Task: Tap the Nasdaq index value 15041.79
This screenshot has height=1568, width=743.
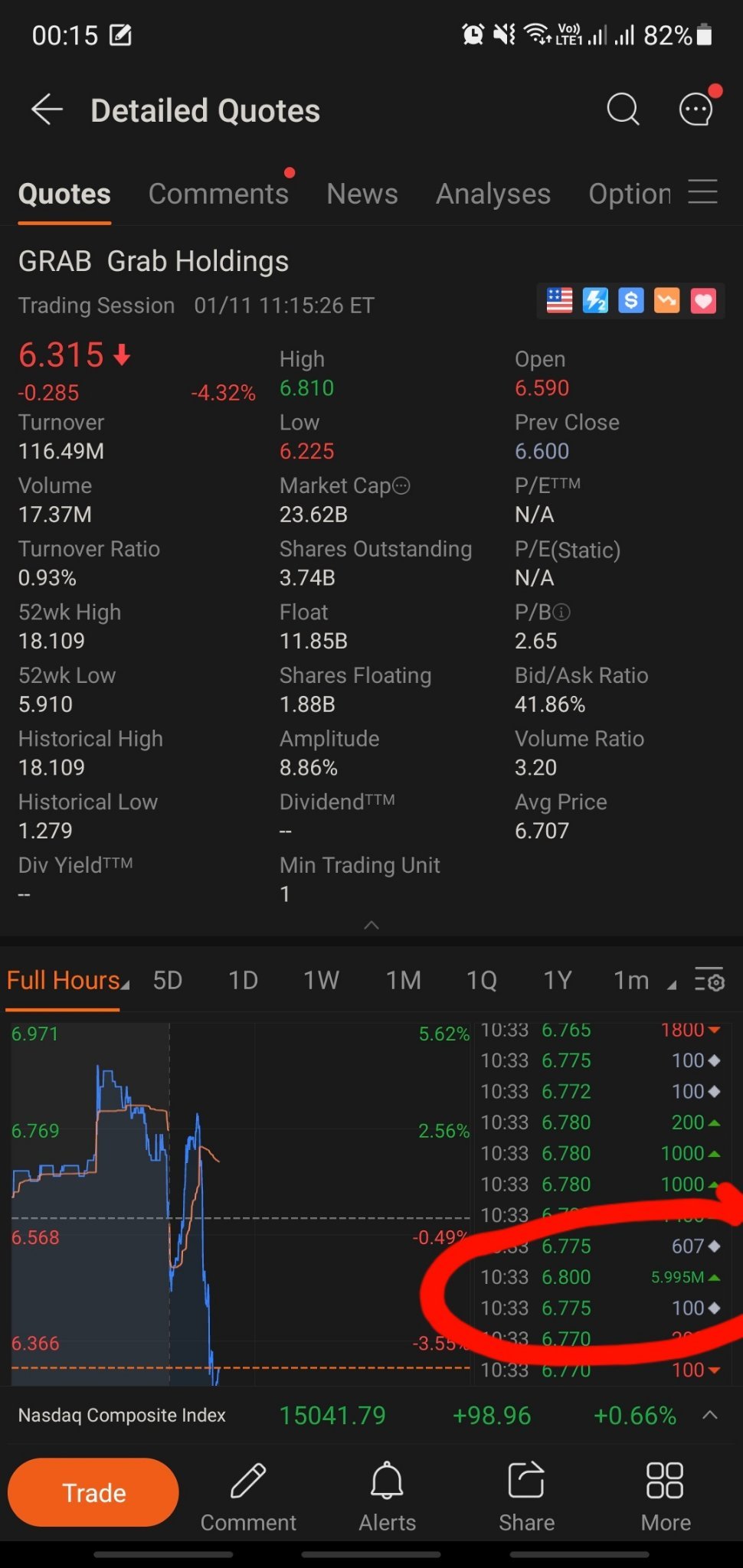Action: (332, 1416)
